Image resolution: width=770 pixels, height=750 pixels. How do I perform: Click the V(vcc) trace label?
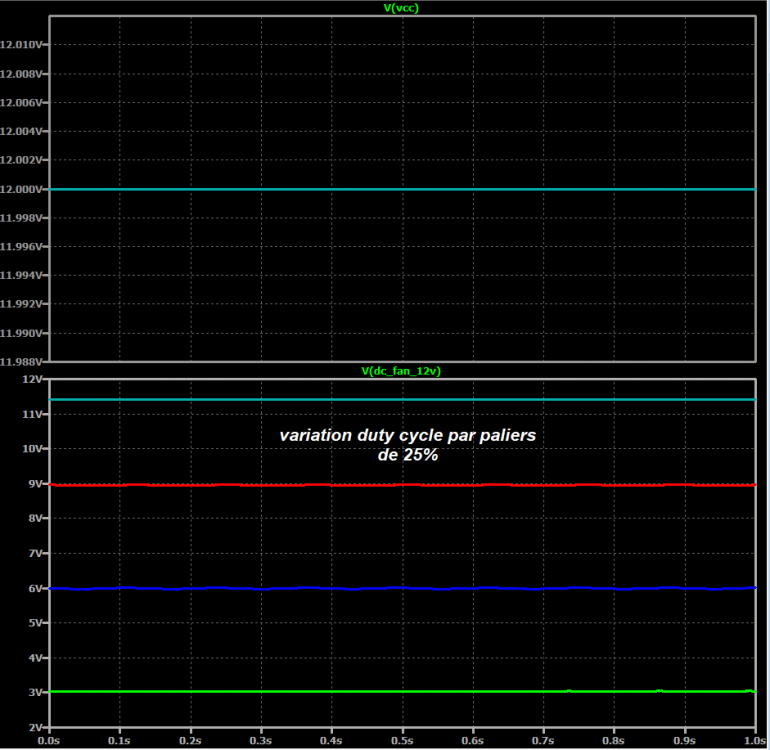click(x=401, y=8)
